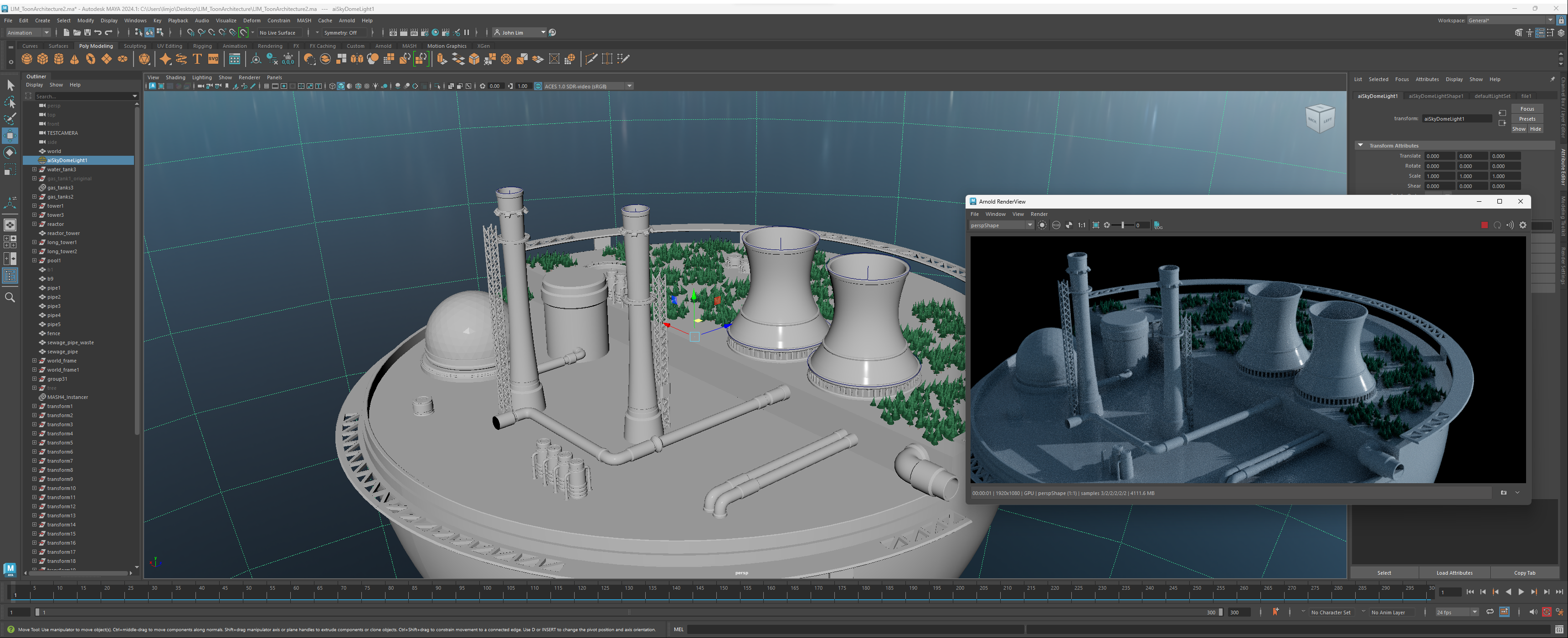Toggle the RenderView crop region icon
The width and height of the screenshot is (1568, 638).
[x=1095, y=225]
